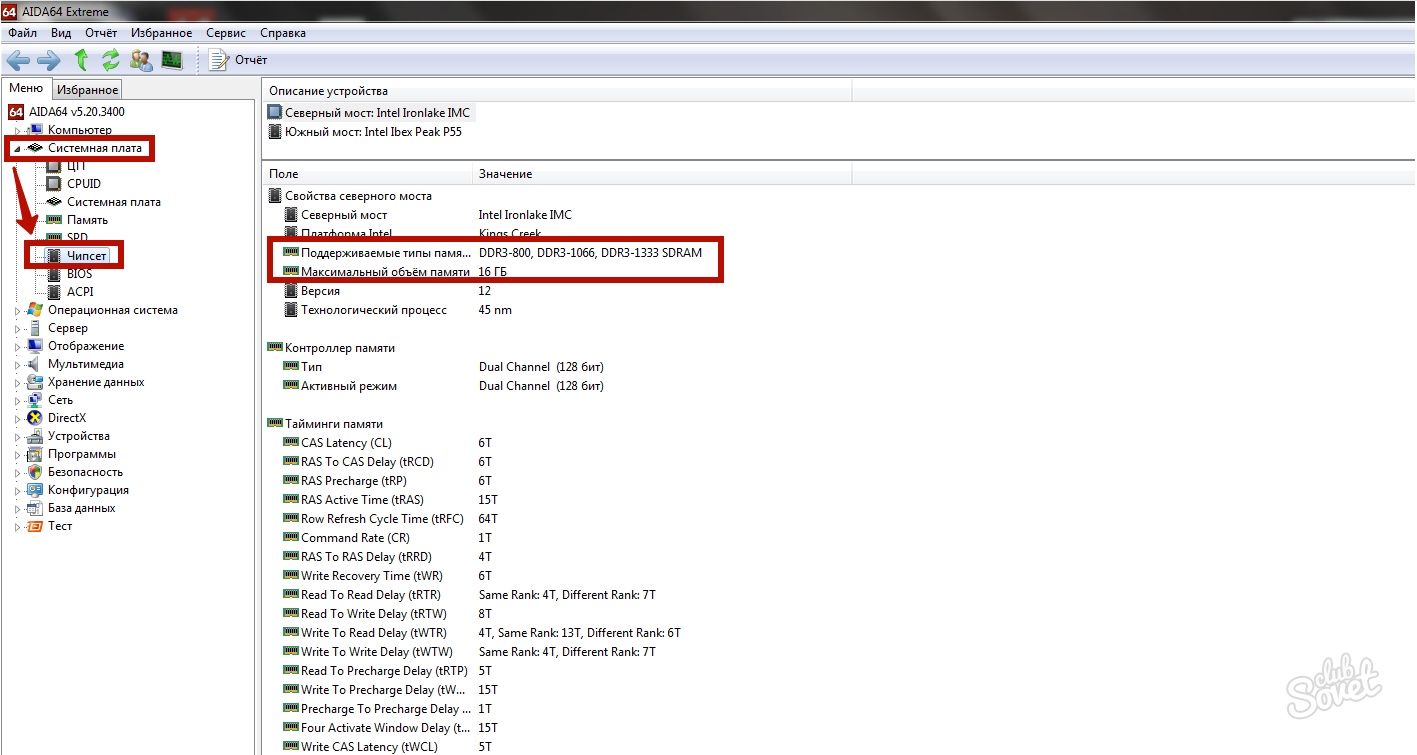The height and width of the screenshot is (755, 1417).
Task: Select the AIDA64 v5.20.3400 root node
Action: pos(67,112)
